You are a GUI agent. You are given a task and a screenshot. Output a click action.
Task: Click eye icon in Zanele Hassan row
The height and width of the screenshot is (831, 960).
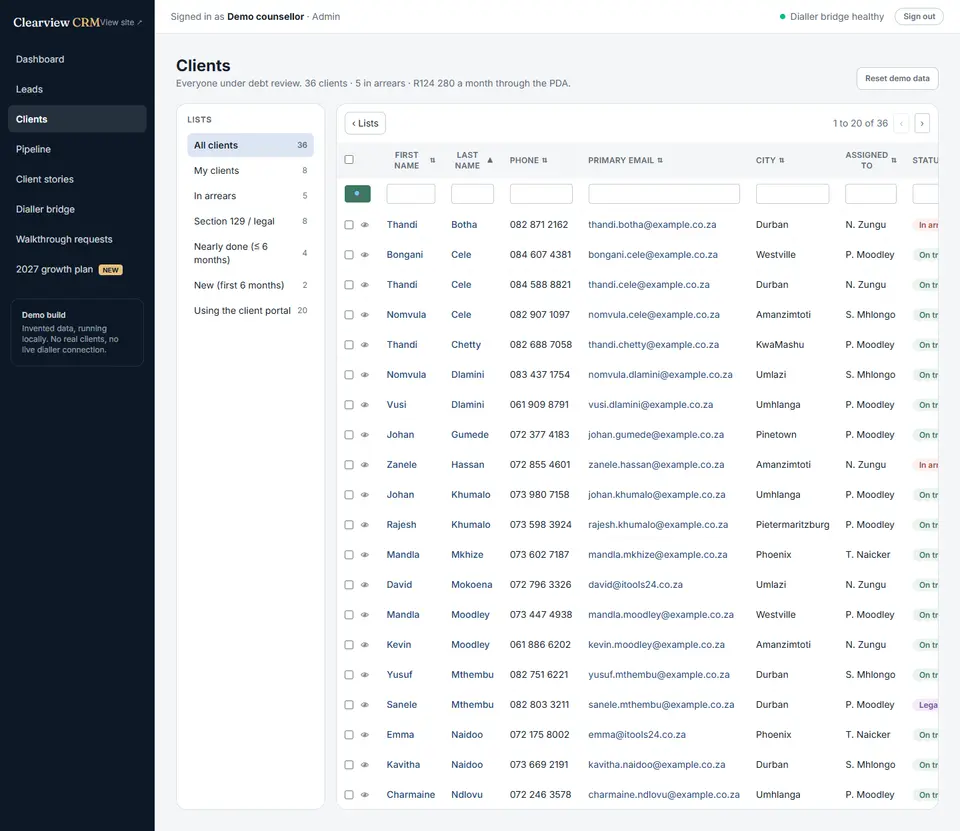(365, 465)
